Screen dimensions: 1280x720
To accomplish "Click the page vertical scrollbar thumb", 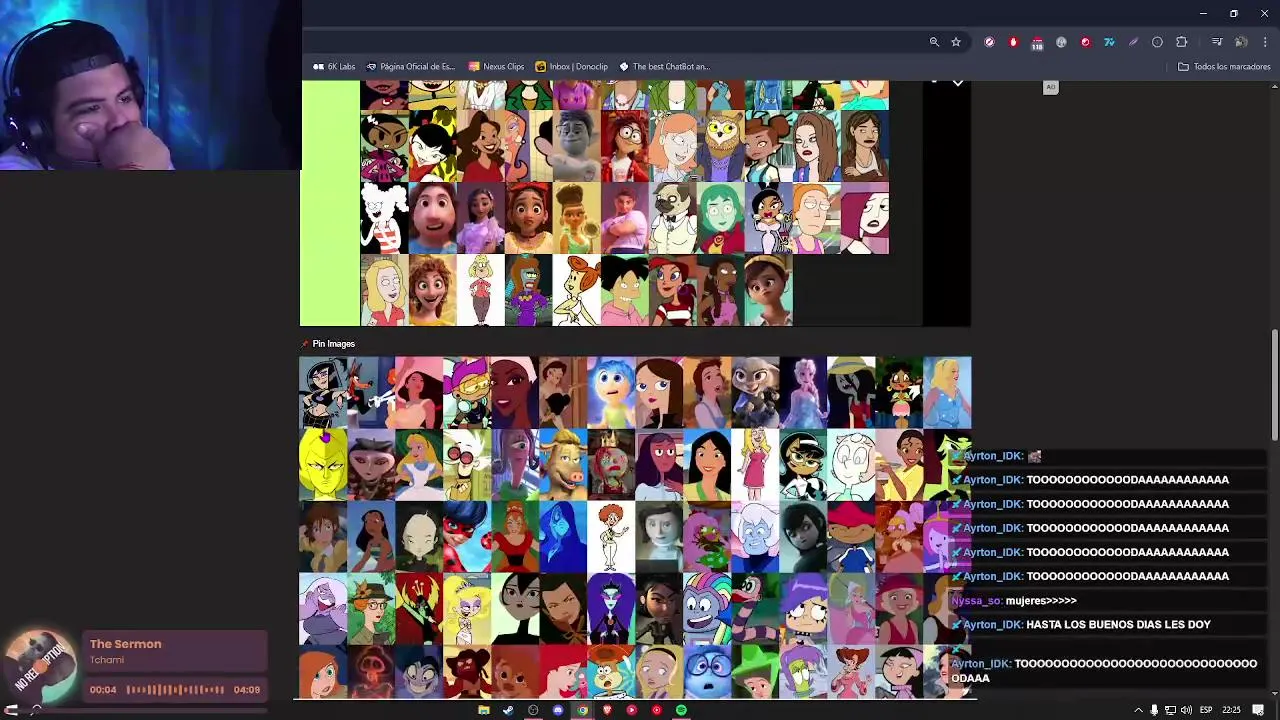I will [1274, 385].
